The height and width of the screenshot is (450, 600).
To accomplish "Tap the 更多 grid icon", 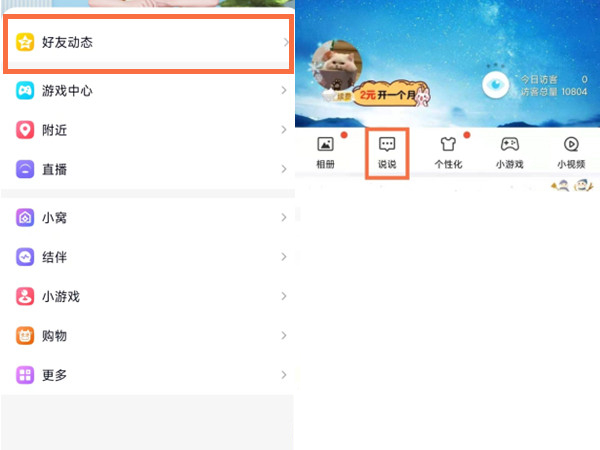I will click(x=25, y=375).
